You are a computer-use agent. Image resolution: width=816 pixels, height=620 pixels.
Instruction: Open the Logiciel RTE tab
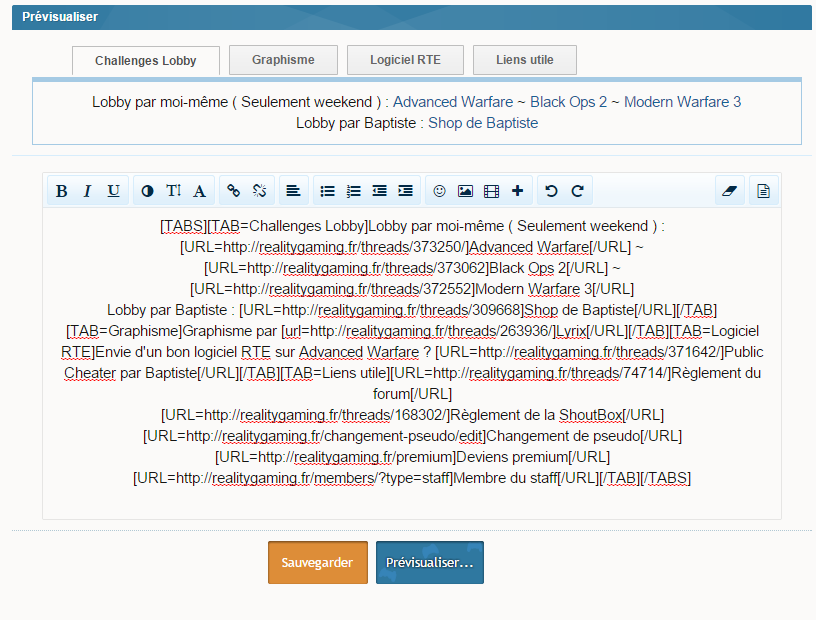(405, 60)
